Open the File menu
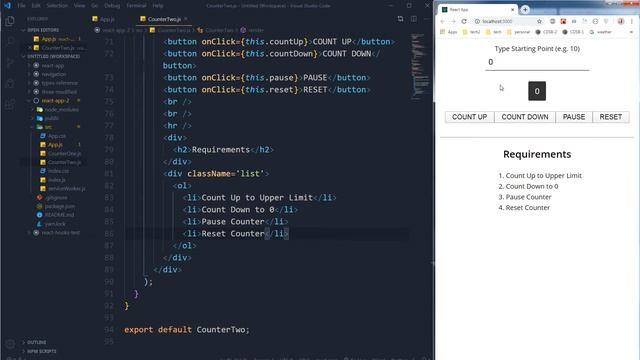The width and height of the screenshot is (640, 360). [x=22, y=6]
